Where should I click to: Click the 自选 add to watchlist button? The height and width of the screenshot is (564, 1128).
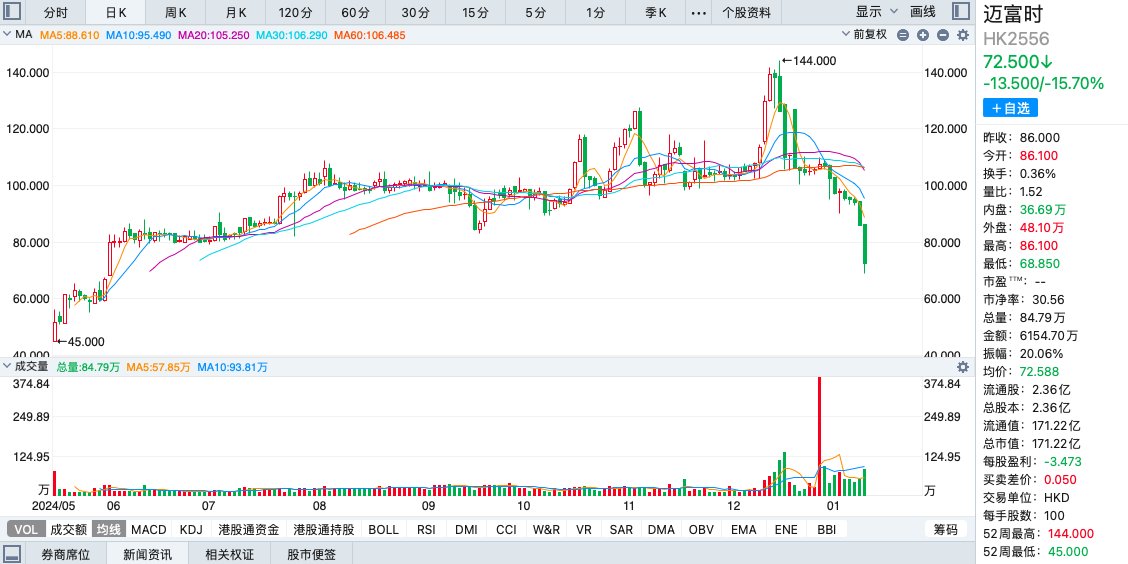(1010, 108)
